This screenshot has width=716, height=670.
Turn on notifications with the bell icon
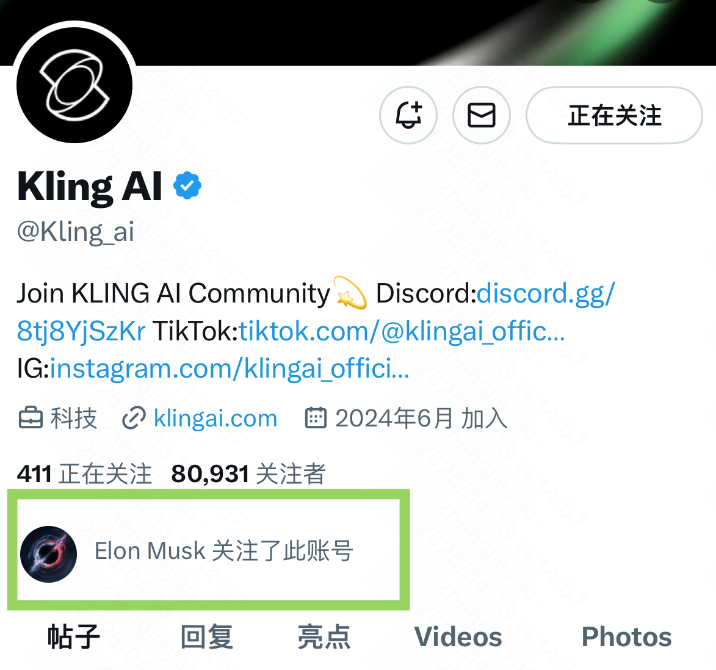(x=408, y=115)
